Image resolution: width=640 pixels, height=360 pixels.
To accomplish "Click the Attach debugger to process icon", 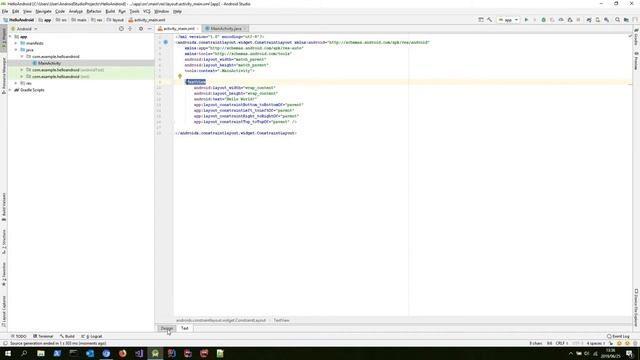I will [570, 20].
